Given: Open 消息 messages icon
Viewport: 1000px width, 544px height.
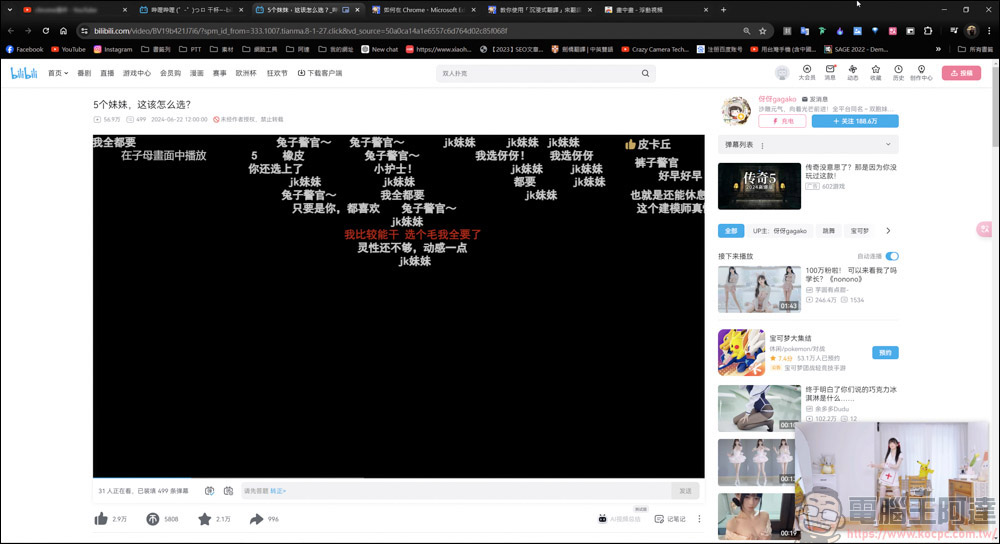Looking at the screenshot, I should (830, 73).
